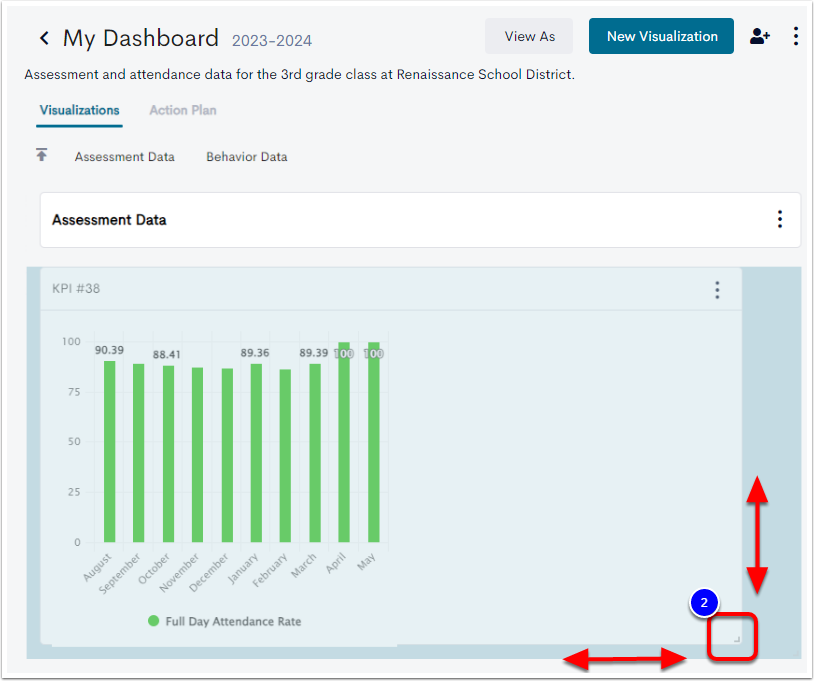The width and height of the screenshot is (814, 681).
Task: Select the August attendance bar
Action: (110, 452)
